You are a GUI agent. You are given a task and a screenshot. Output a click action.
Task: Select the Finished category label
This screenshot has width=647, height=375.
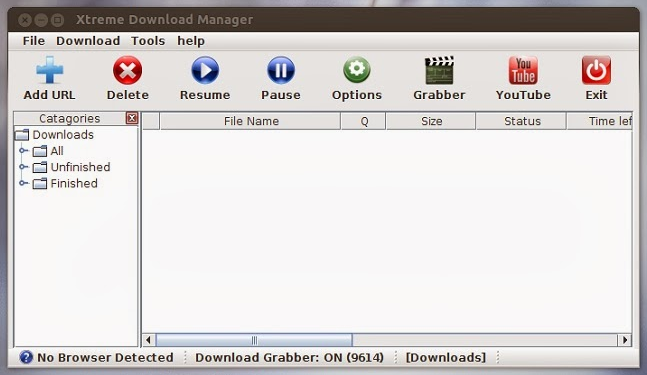click(74, 183)
